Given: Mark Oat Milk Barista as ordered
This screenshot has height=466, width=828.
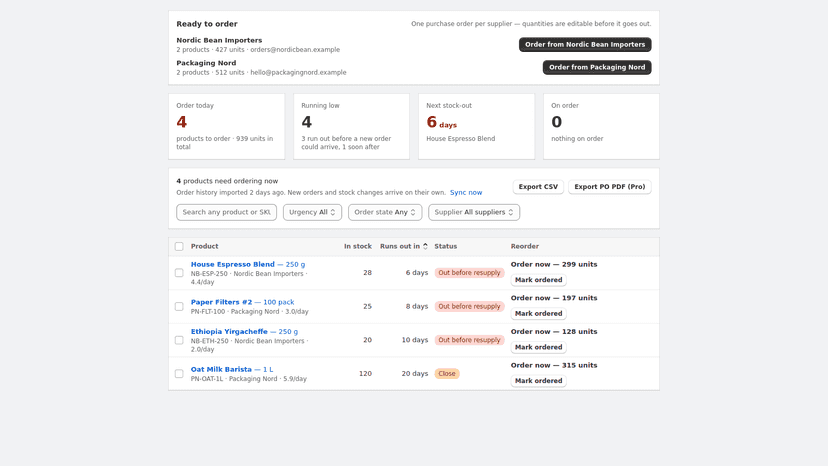Looking at the screenshot, I should point(538,381).
